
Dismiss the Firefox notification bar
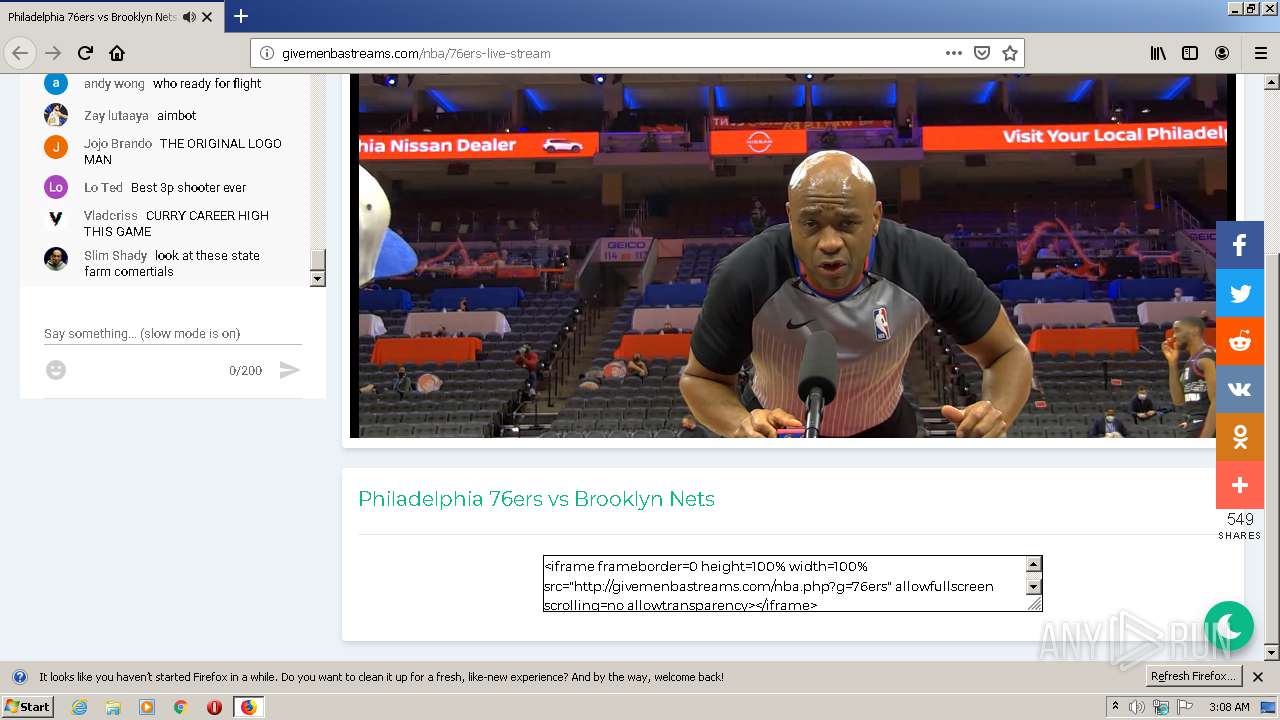(x=1258, y=677)
